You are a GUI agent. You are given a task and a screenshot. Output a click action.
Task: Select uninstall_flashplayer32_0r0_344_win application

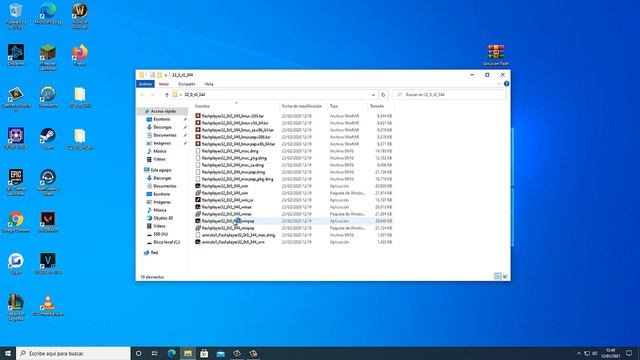click(233, 242)
